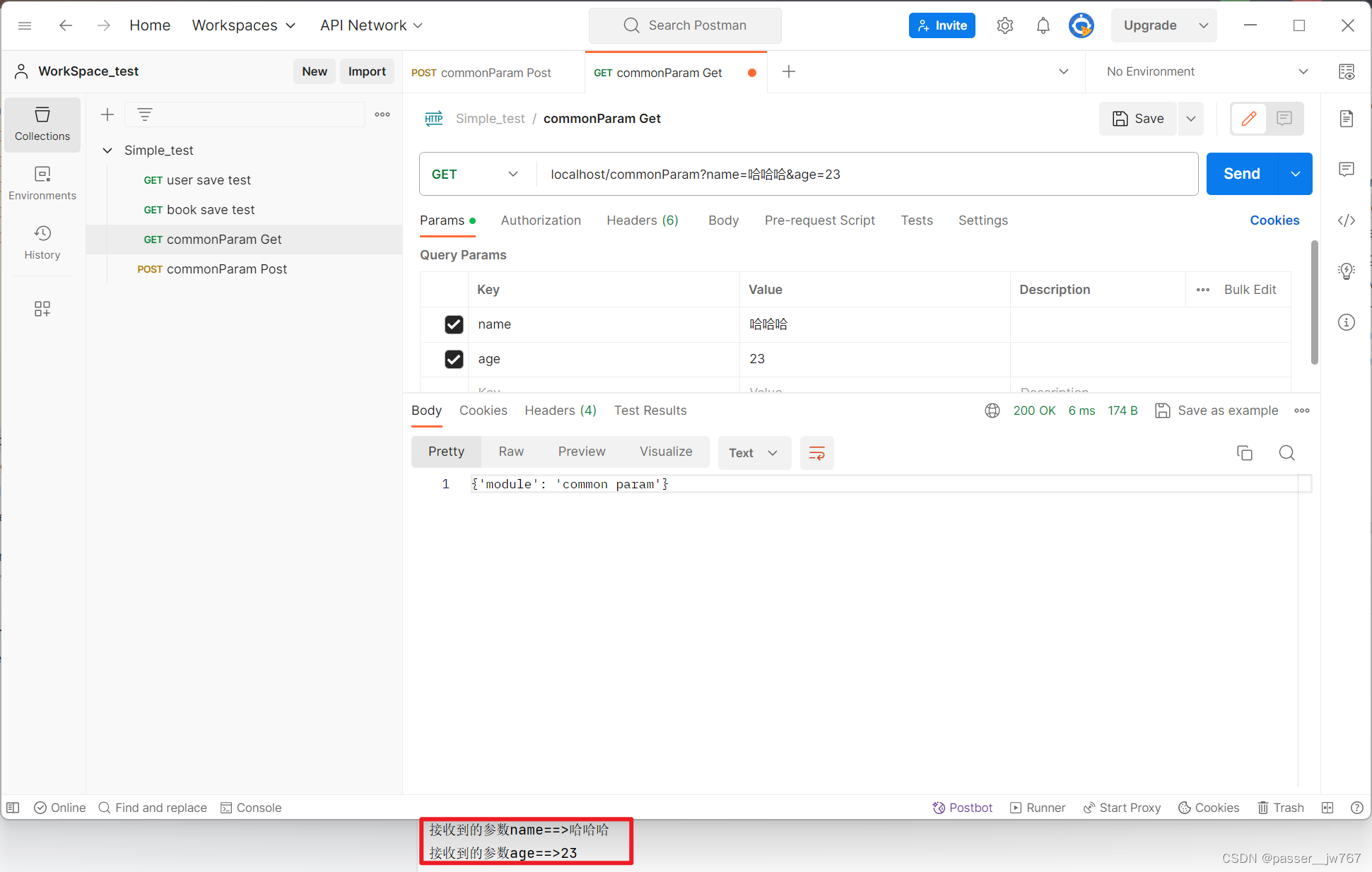Open the network globe icon in the response
The height and width of the screenshot is (872, 1372).
(x=992, y=411)
